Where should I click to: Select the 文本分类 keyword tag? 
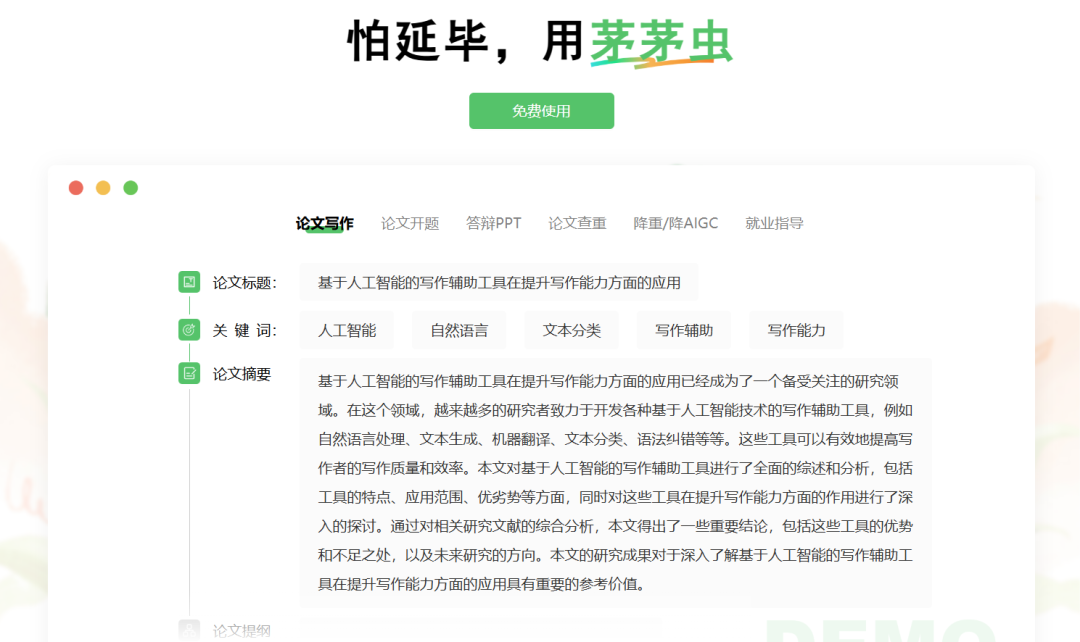click(572, 330)
